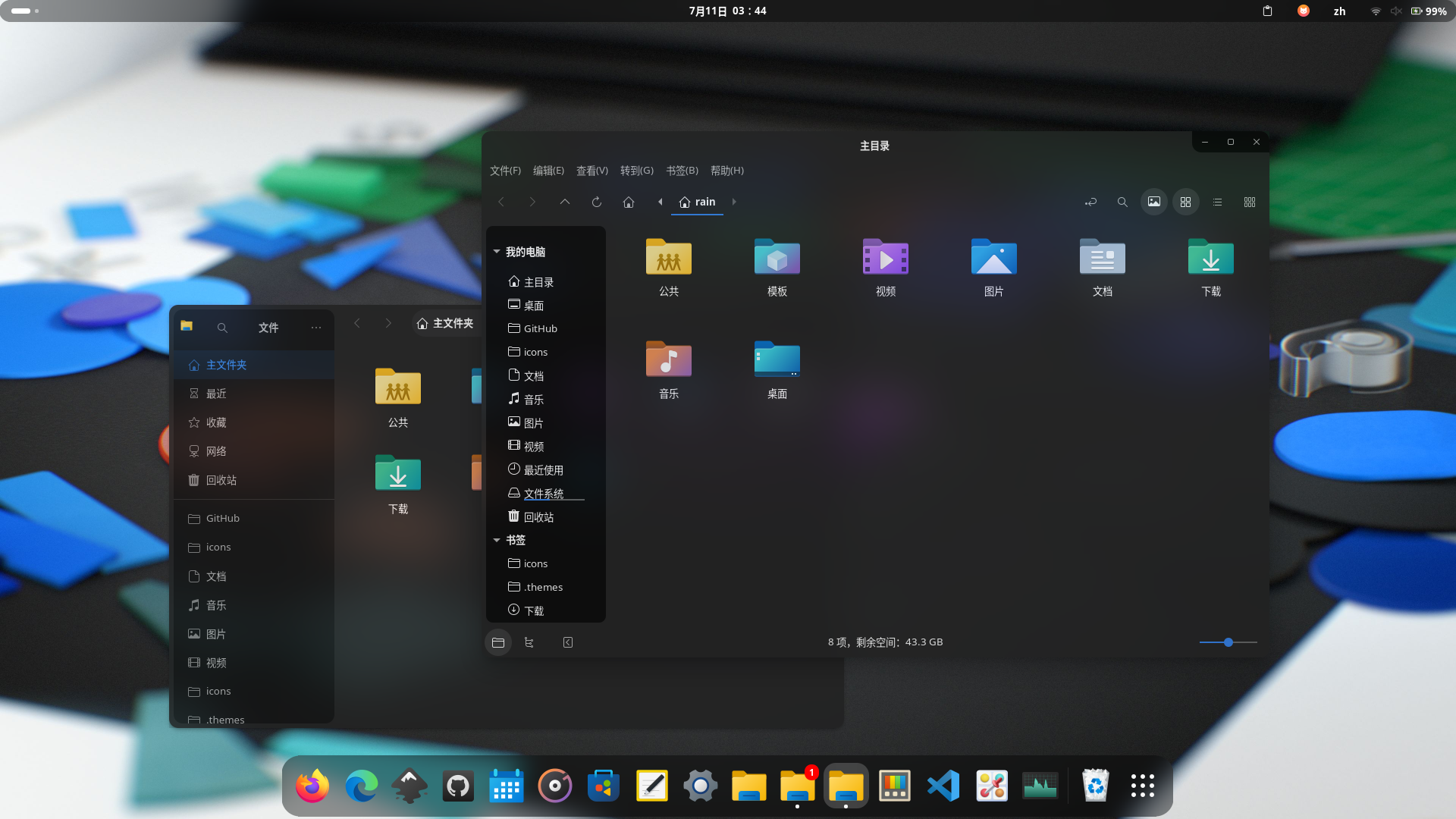Open the 书签(B) menu

(x=681, y=171)
